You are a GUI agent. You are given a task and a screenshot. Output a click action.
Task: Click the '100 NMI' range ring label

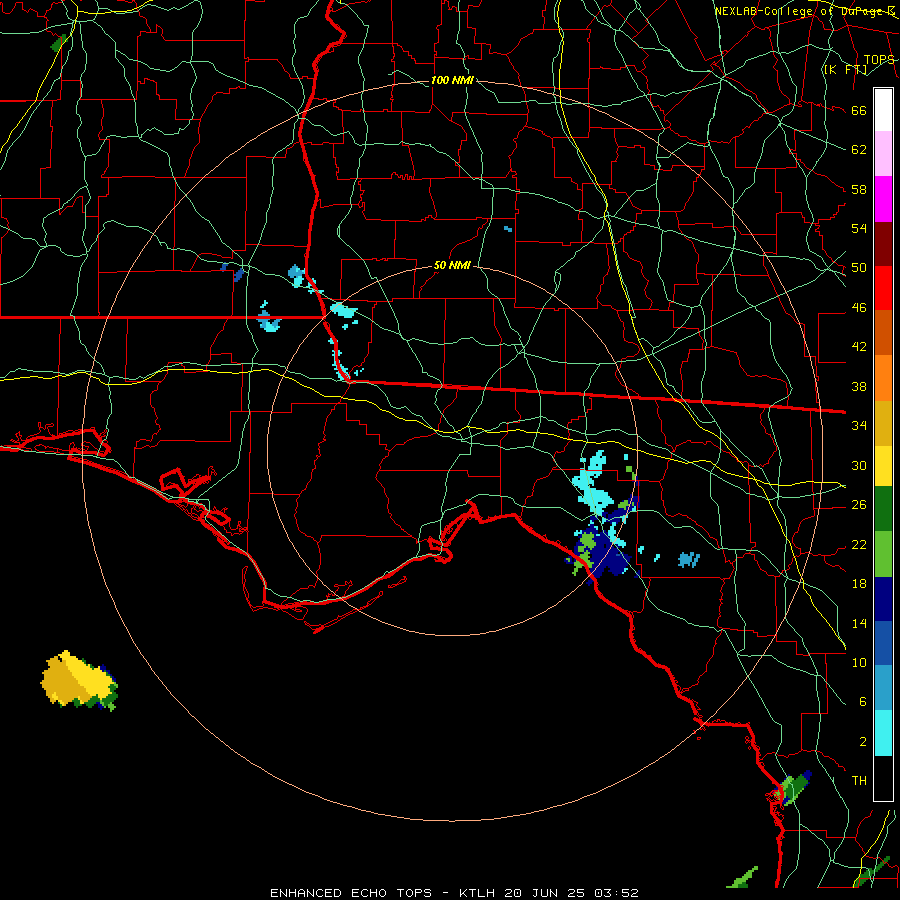[x=452, y=80]
